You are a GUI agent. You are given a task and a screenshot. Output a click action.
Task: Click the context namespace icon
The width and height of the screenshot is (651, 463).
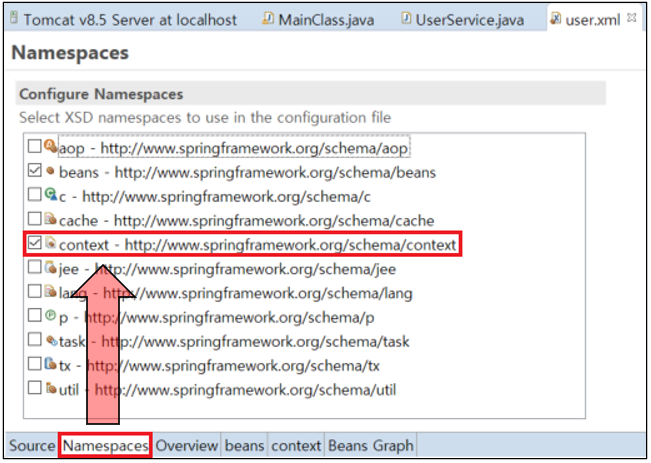(x=51, y=243)
